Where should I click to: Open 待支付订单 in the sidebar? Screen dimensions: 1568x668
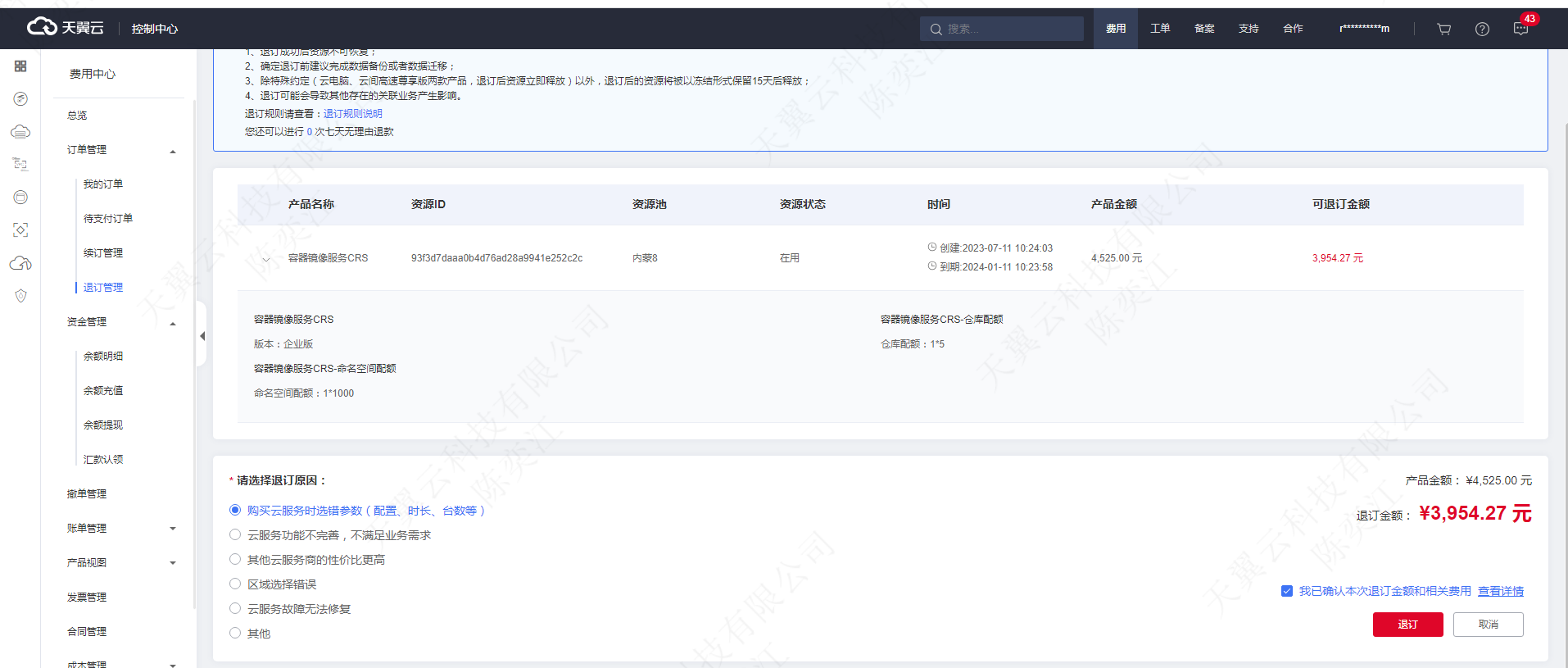pyautogui.click(x=108, y=219)
